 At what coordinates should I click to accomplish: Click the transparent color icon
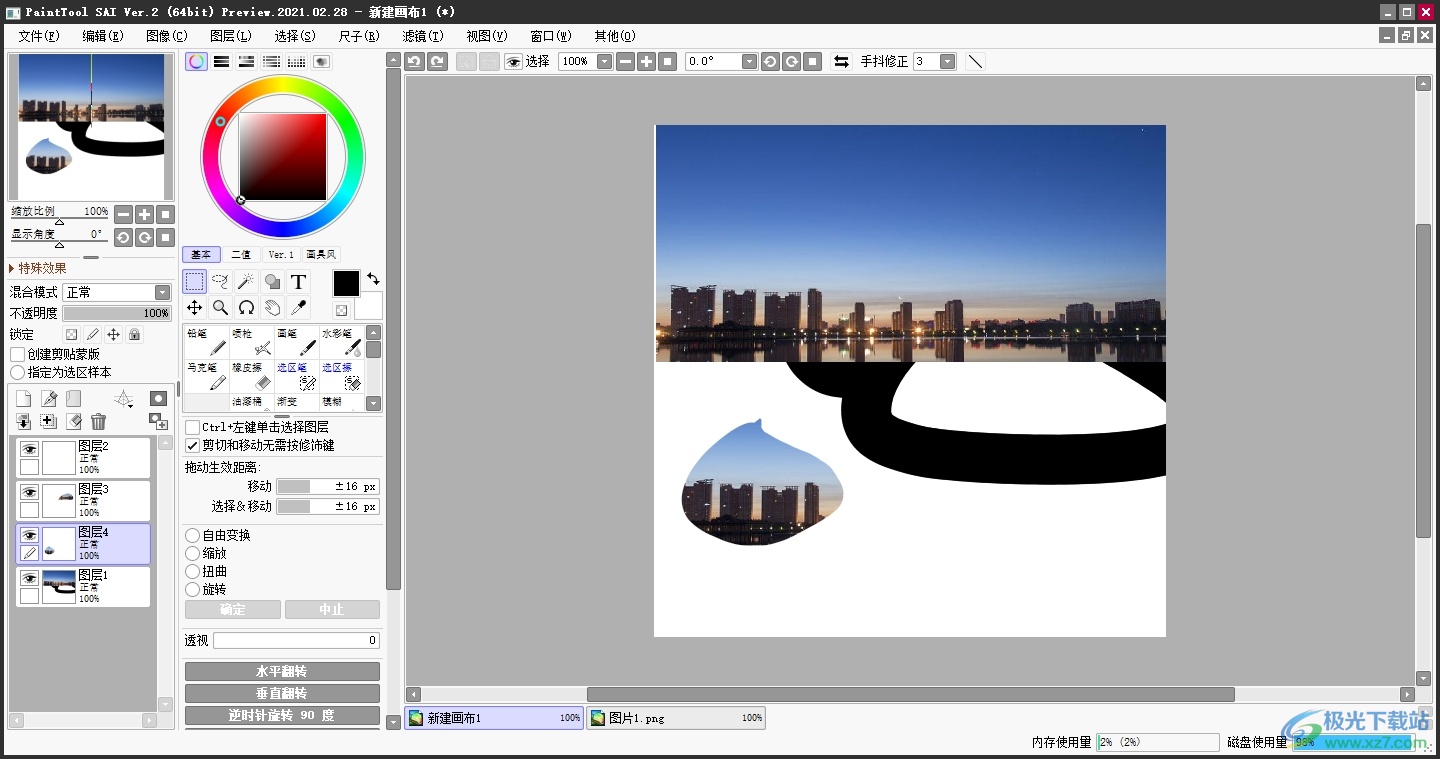tap(342, 310)
